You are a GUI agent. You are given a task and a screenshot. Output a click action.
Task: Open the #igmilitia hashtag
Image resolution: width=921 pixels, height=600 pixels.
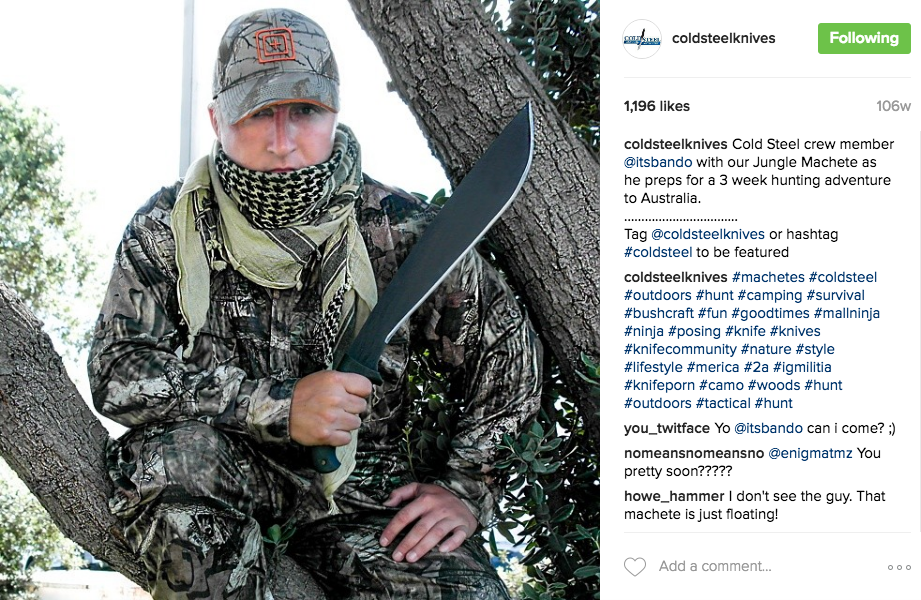pos(802,367)
